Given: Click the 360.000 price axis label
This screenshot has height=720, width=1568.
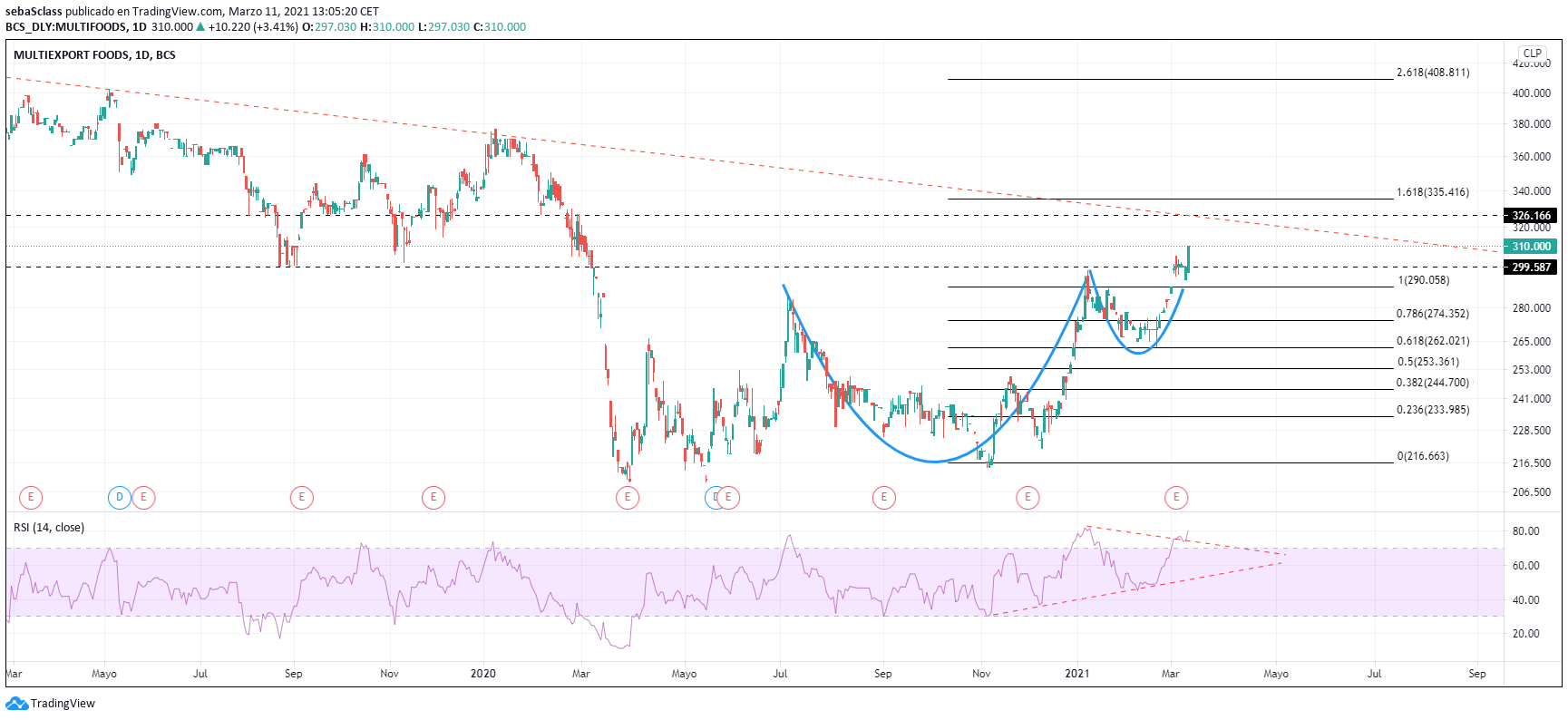Looking at the screenshot, I should point(1532,157).
